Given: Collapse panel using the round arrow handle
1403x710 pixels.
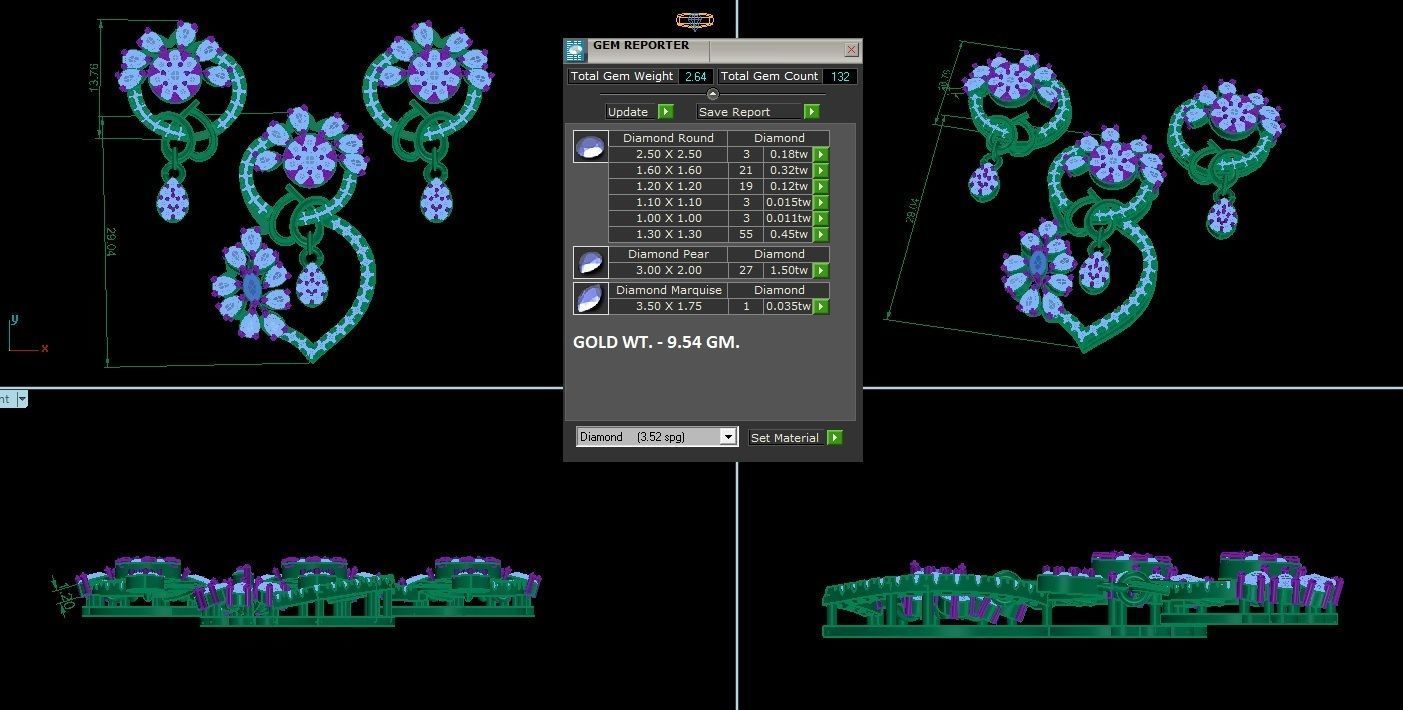Looking at the screenshot, I should [713, 94].
